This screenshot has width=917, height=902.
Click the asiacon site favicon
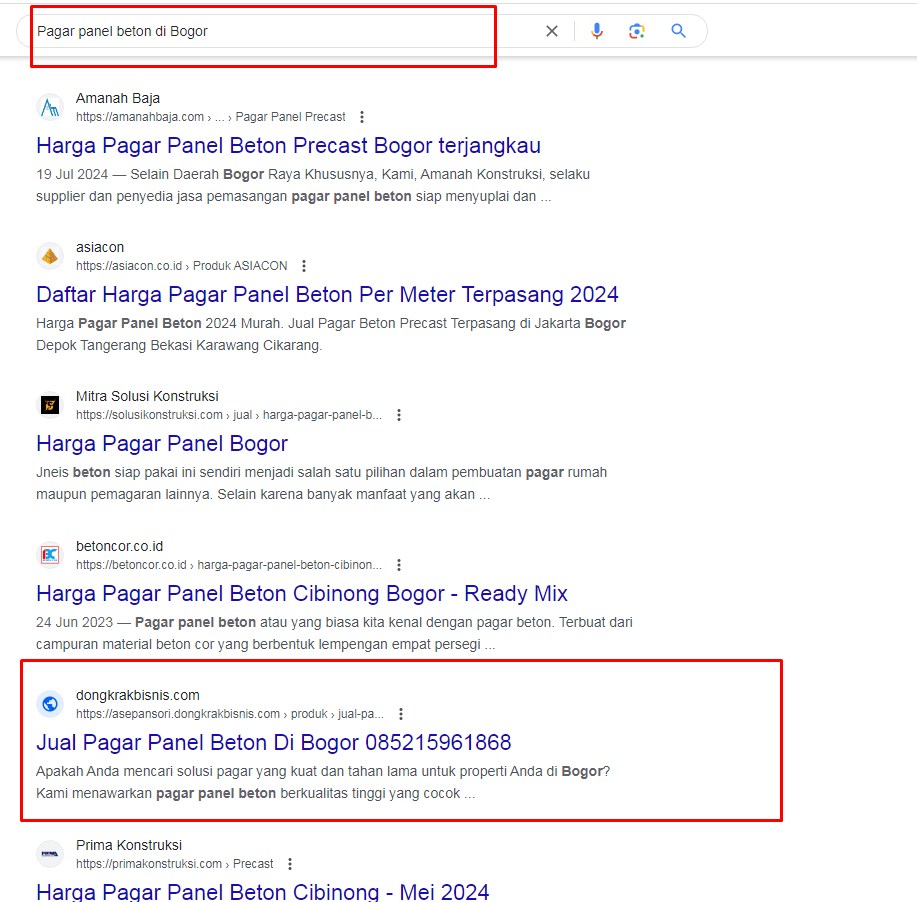tap(50, 256)
